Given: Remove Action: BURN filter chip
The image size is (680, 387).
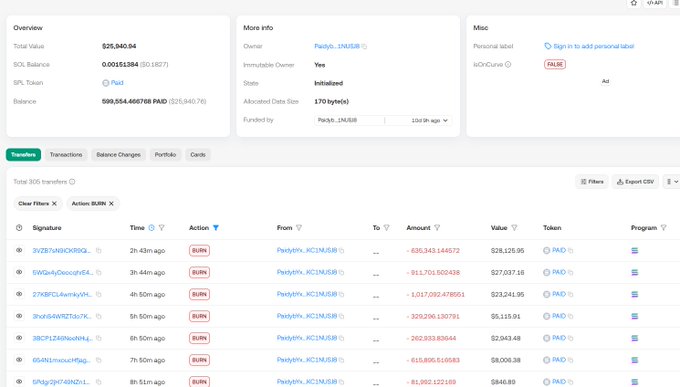Looking at the screenshot, I should pyautogui.click(x=111, y=203).
